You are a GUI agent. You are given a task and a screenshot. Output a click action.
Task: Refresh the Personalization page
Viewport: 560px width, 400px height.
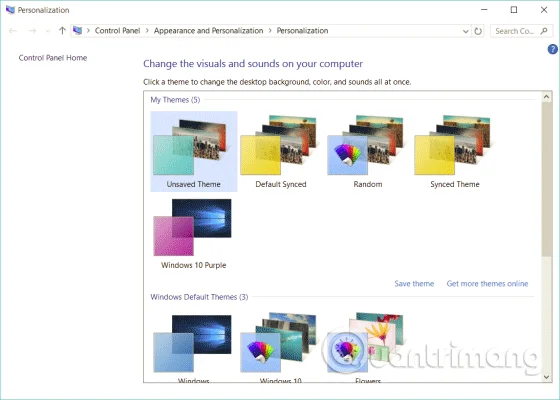478,31
